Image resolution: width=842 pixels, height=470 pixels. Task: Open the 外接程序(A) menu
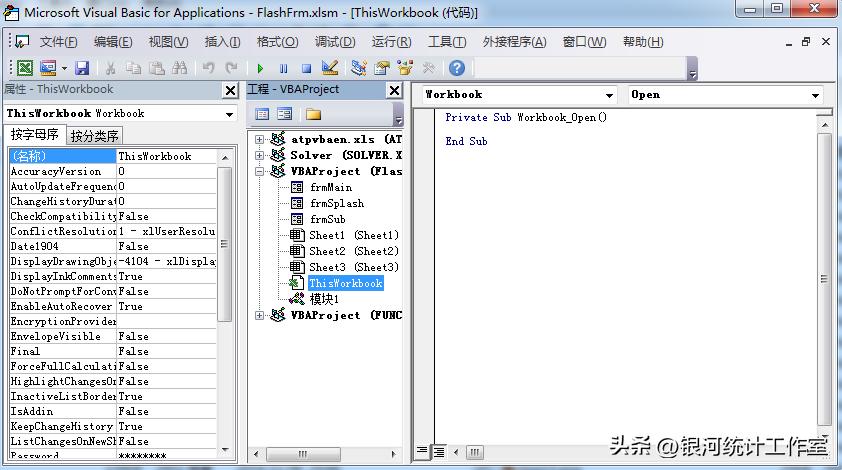(x=514, y=42)
